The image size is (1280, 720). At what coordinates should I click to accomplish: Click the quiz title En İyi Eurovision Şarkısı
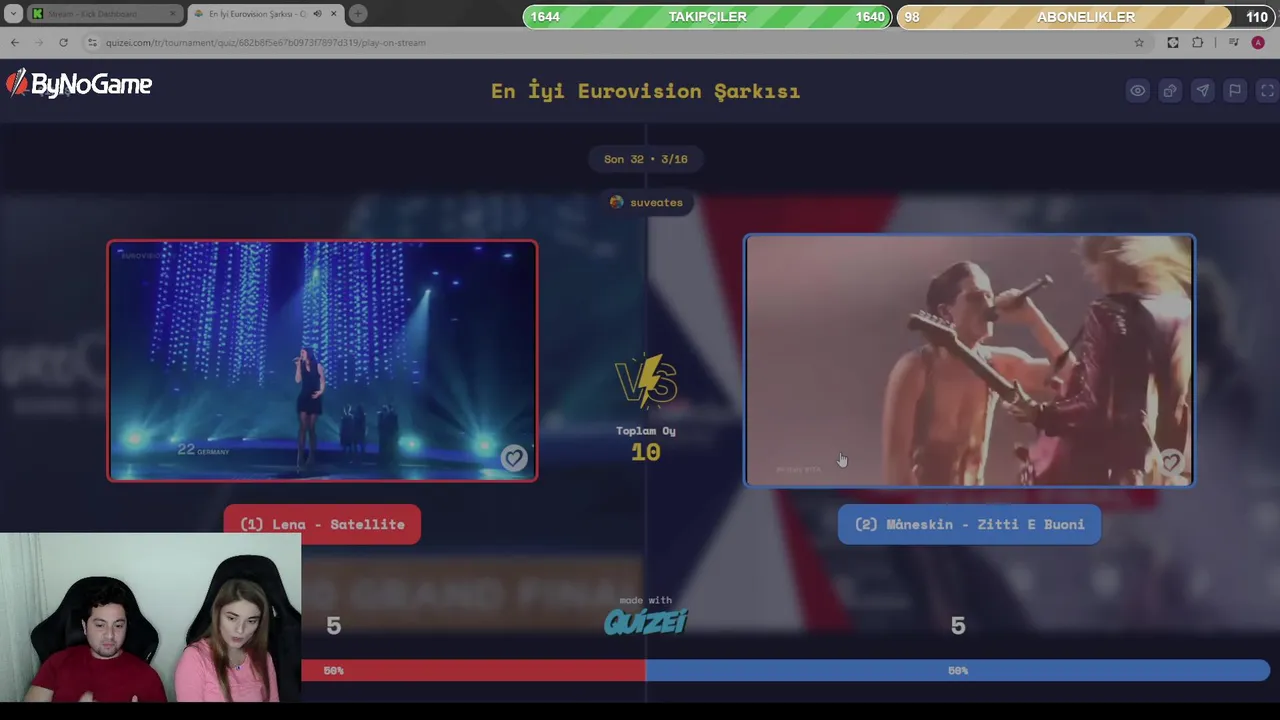[645, 91]
